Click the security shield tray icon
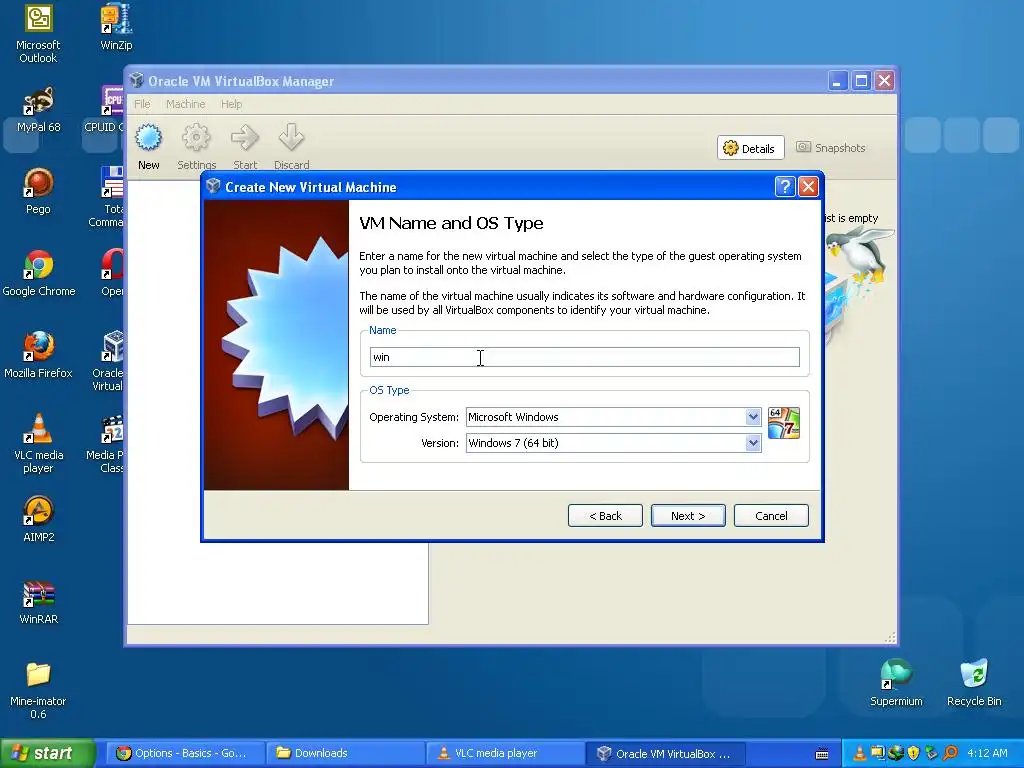The width and height of the screenshot is (1024, 768). [x=913, y=754]
